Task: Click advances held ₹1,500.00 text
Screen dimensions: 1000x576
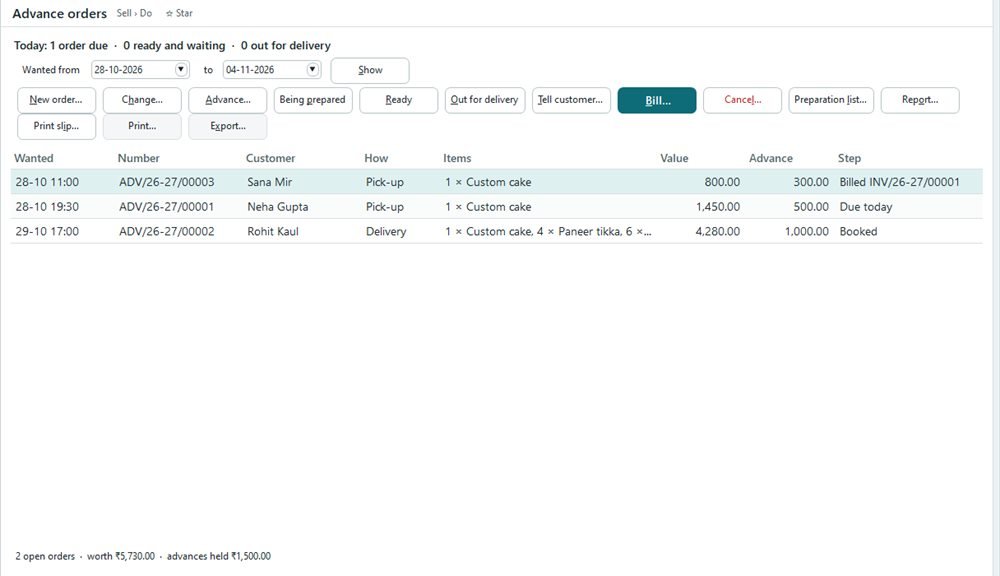Action: coord(219,556)
